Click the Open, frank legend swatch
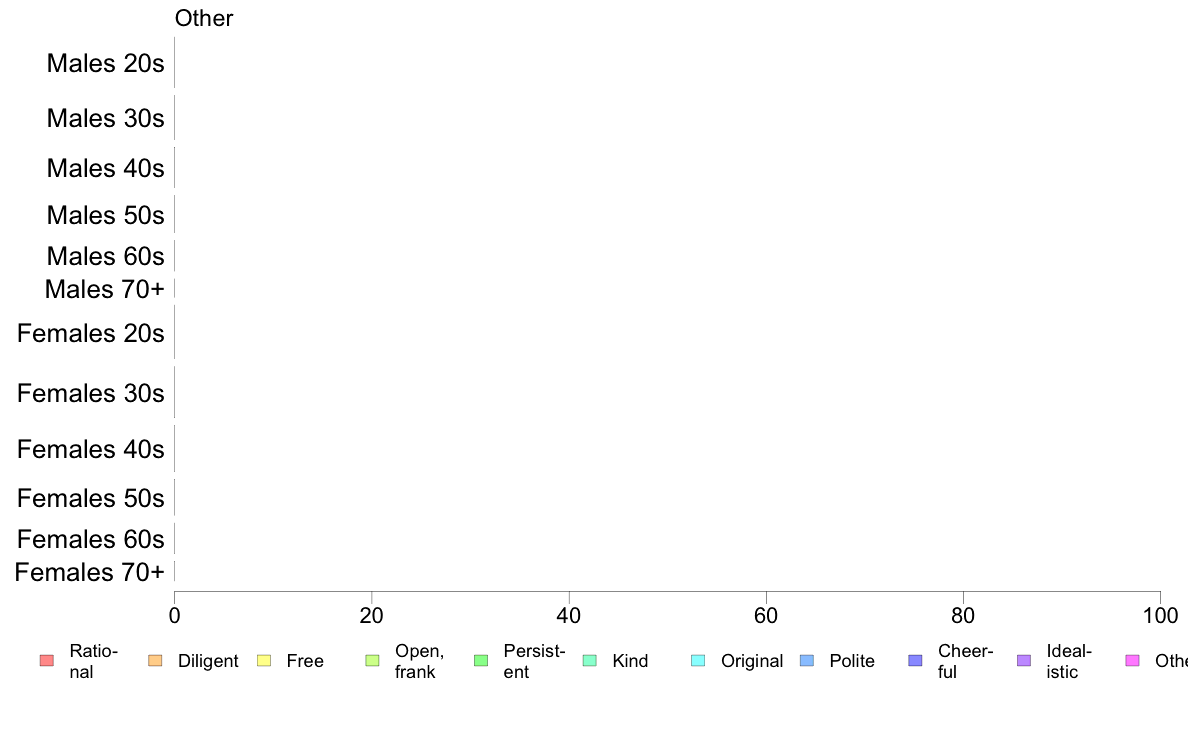This screenshot has width=1188, height=736. (x=372, y=661)
